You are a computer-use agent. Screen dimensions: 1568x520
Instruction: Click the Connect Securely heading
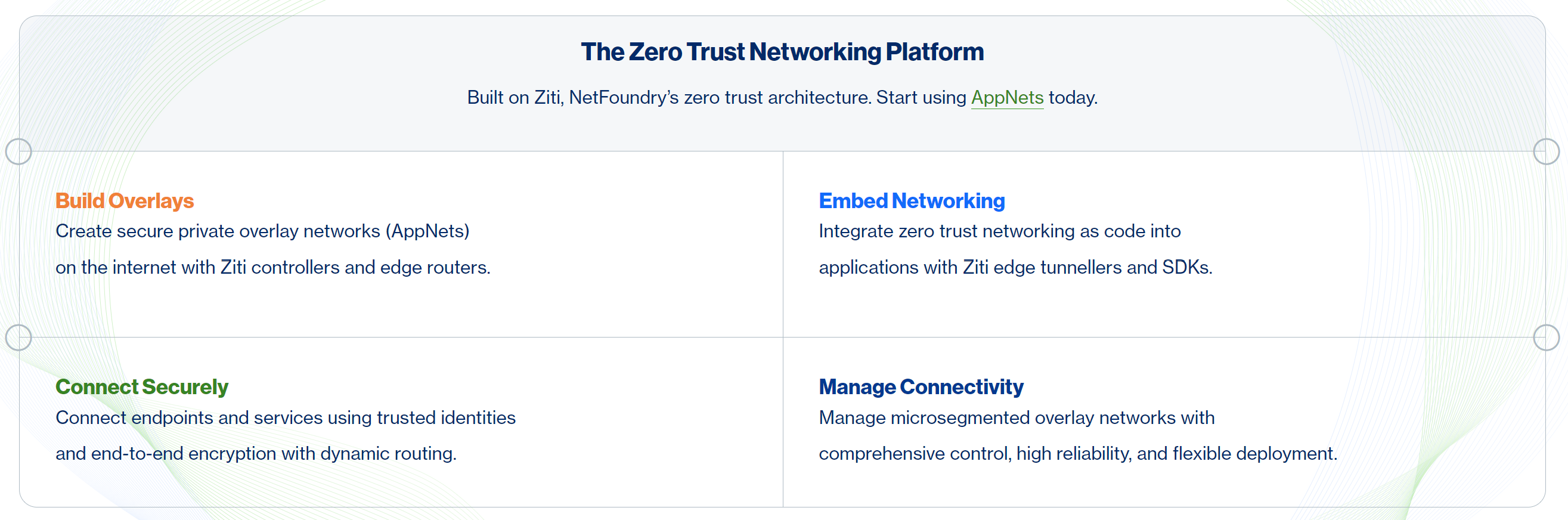click(x=142, y=386)
